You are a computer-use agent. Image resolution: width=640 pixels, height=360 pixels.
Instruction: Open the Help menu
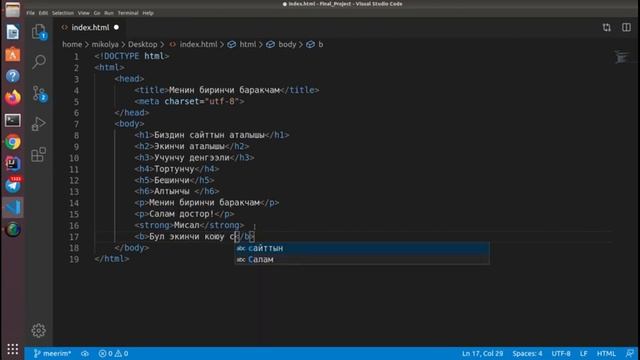pos(148,13)
